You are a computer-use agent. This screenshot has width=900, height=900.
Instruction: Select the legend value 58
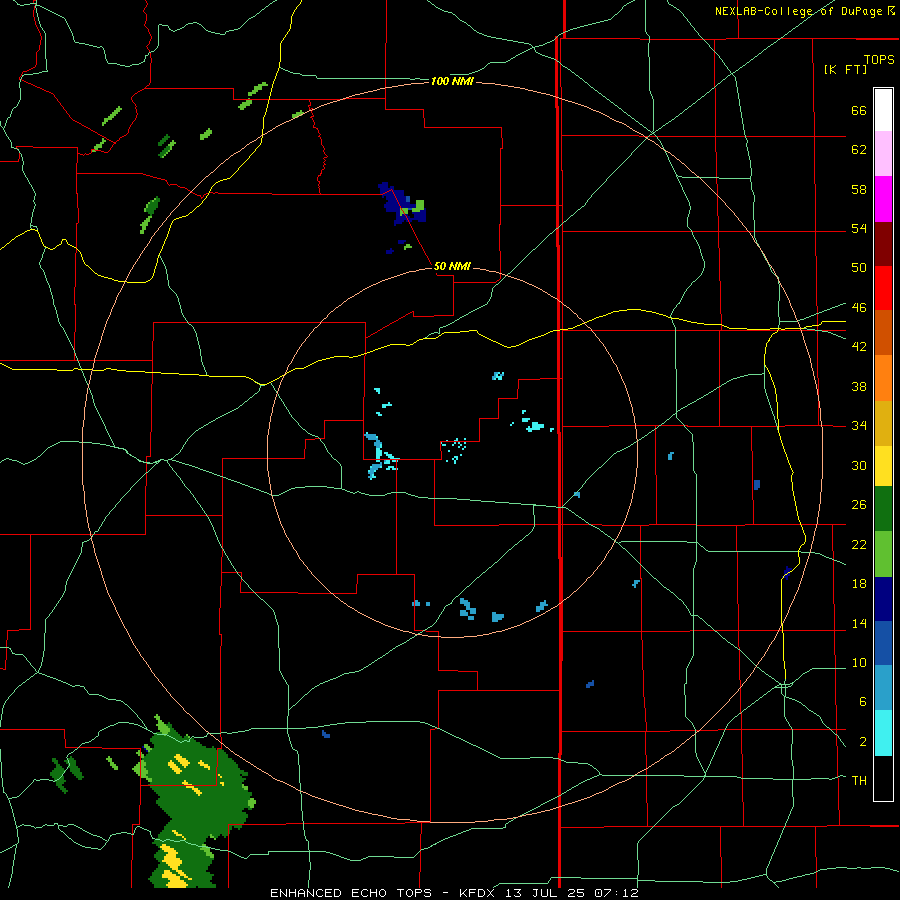click(859, 189)
